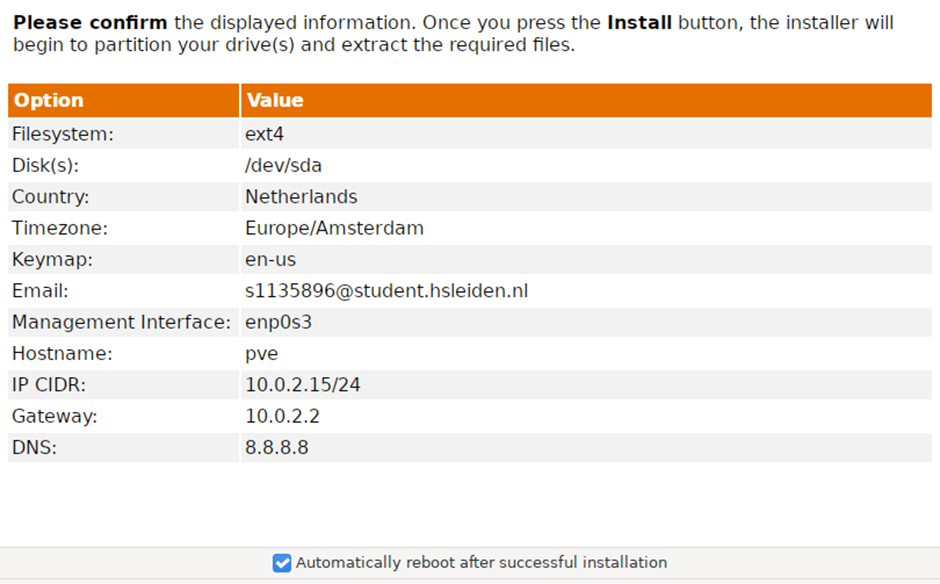Select the Netherlands country value
This screenshot has width=940, height=584.
tap(301, 197)
